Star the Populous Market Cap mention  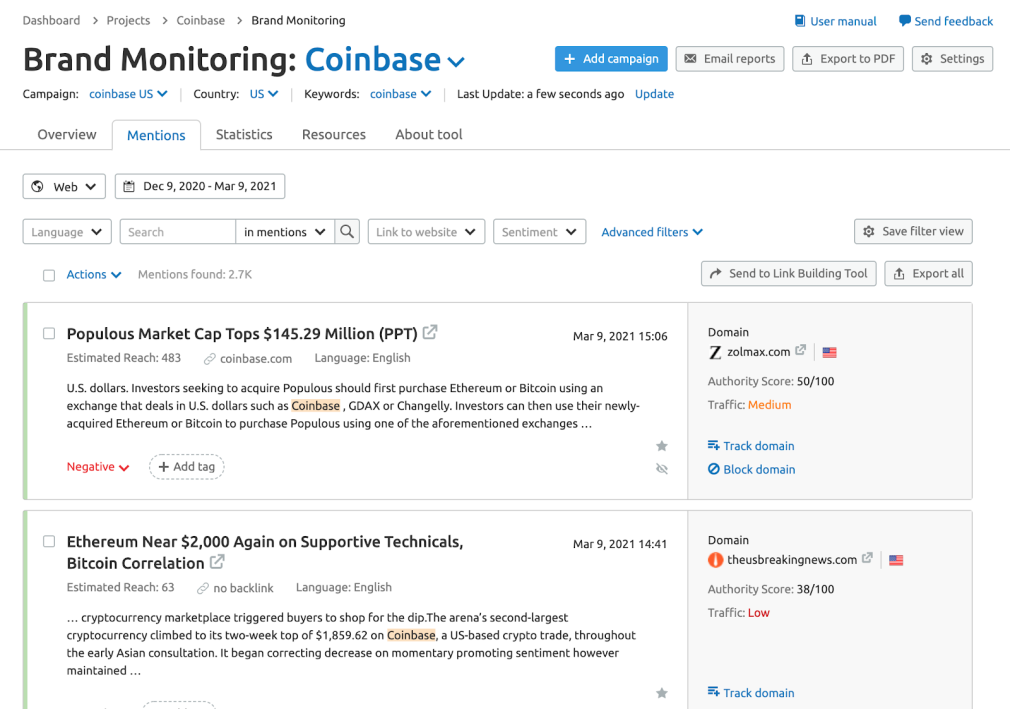pos(661,446)
